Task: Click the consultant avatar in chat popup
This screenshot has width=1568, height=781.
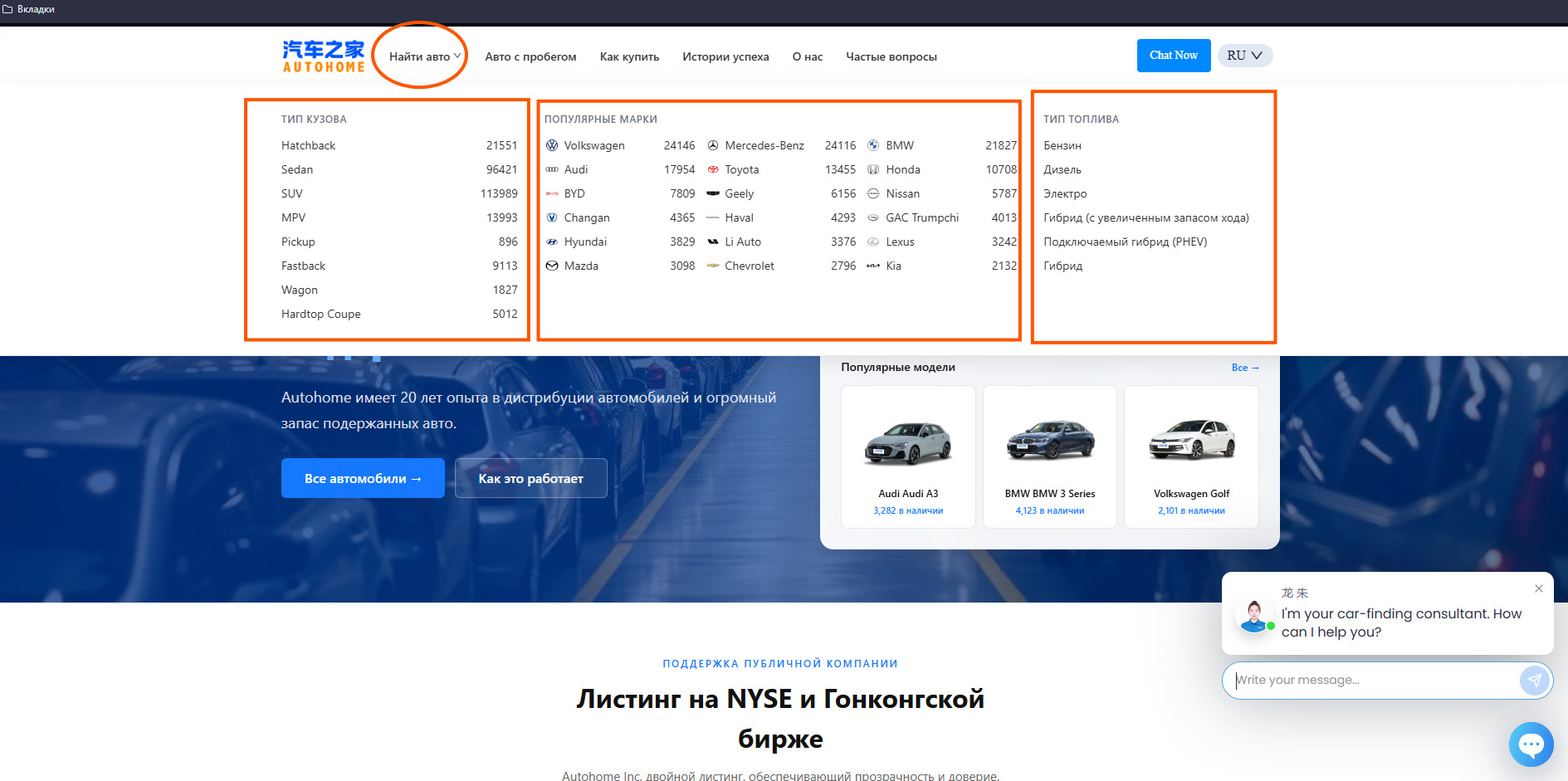Action: pos(1254,617)
